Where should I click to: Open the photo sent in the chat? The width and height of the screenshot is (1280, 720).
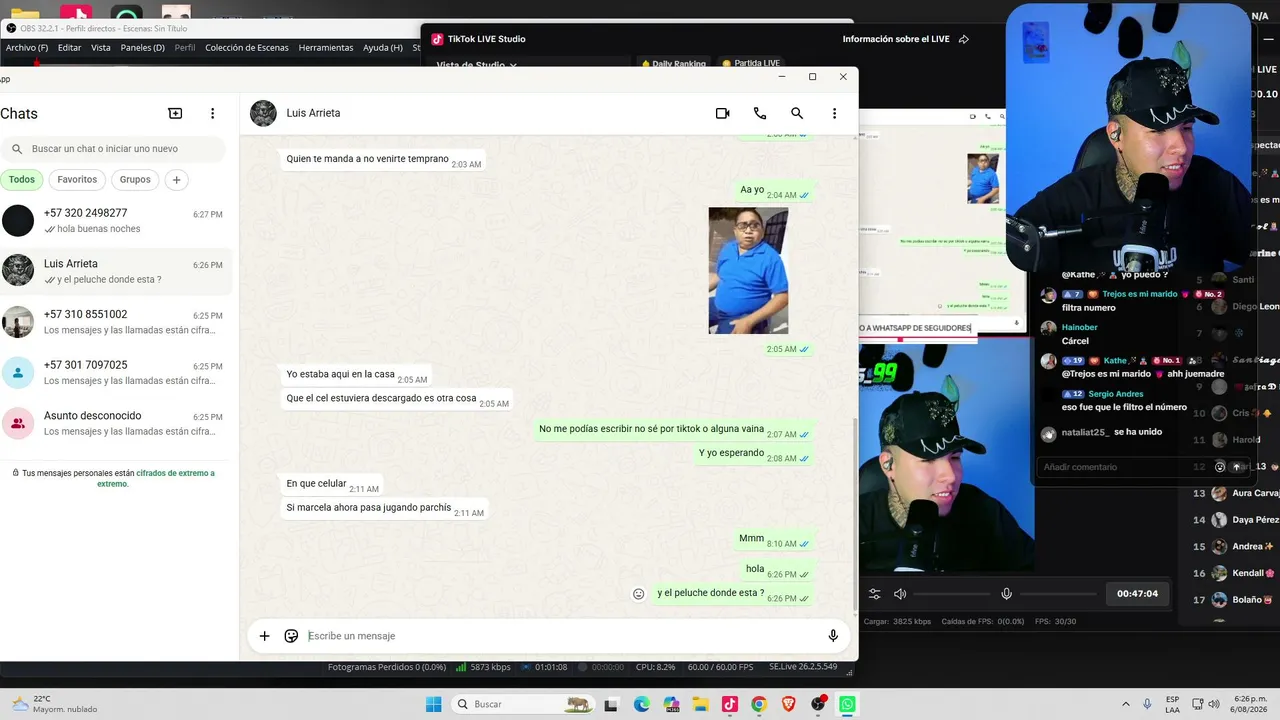click(x=748, y=270)
